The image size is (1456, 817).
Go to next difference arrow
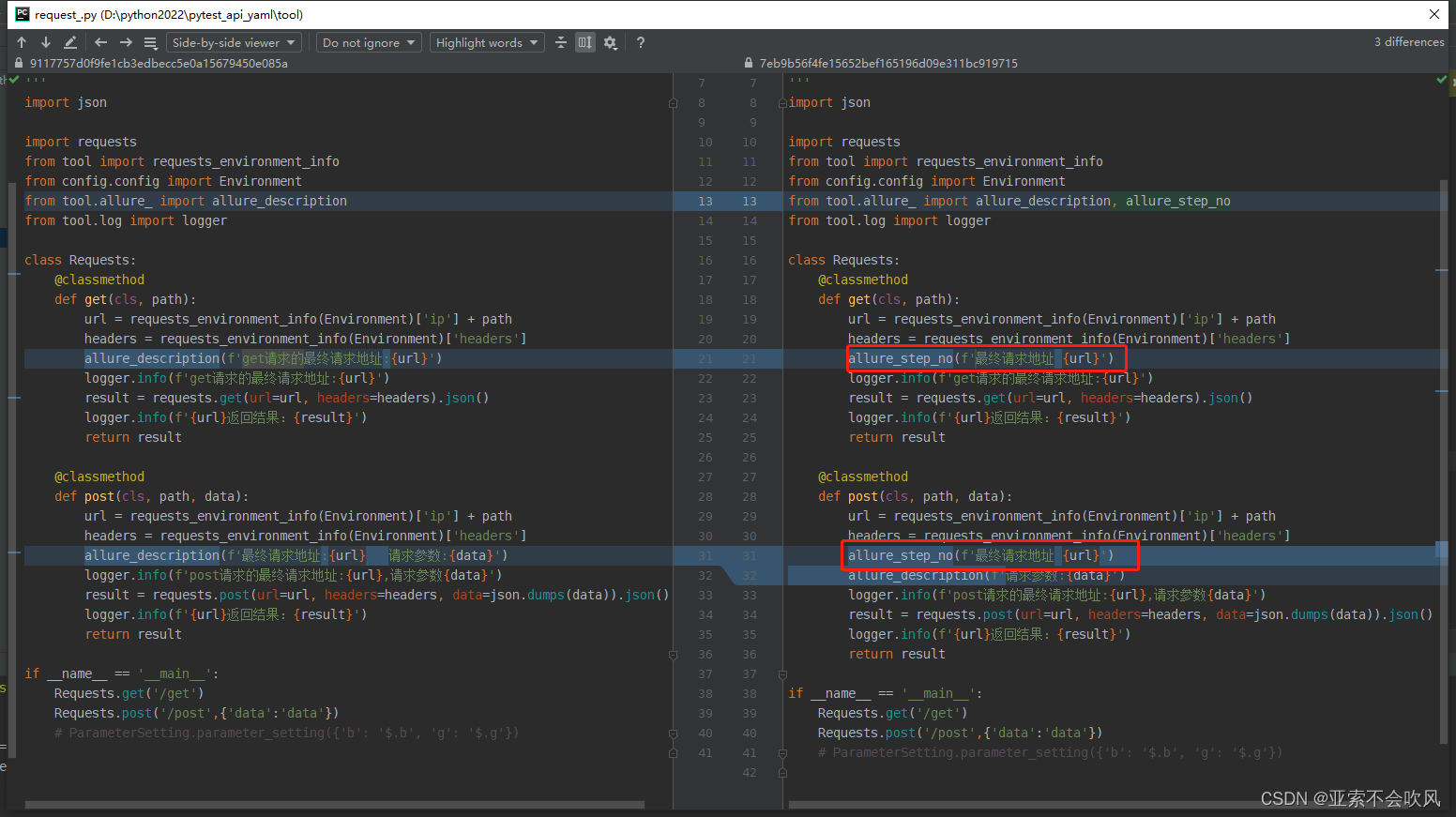(x=45, y=42)
